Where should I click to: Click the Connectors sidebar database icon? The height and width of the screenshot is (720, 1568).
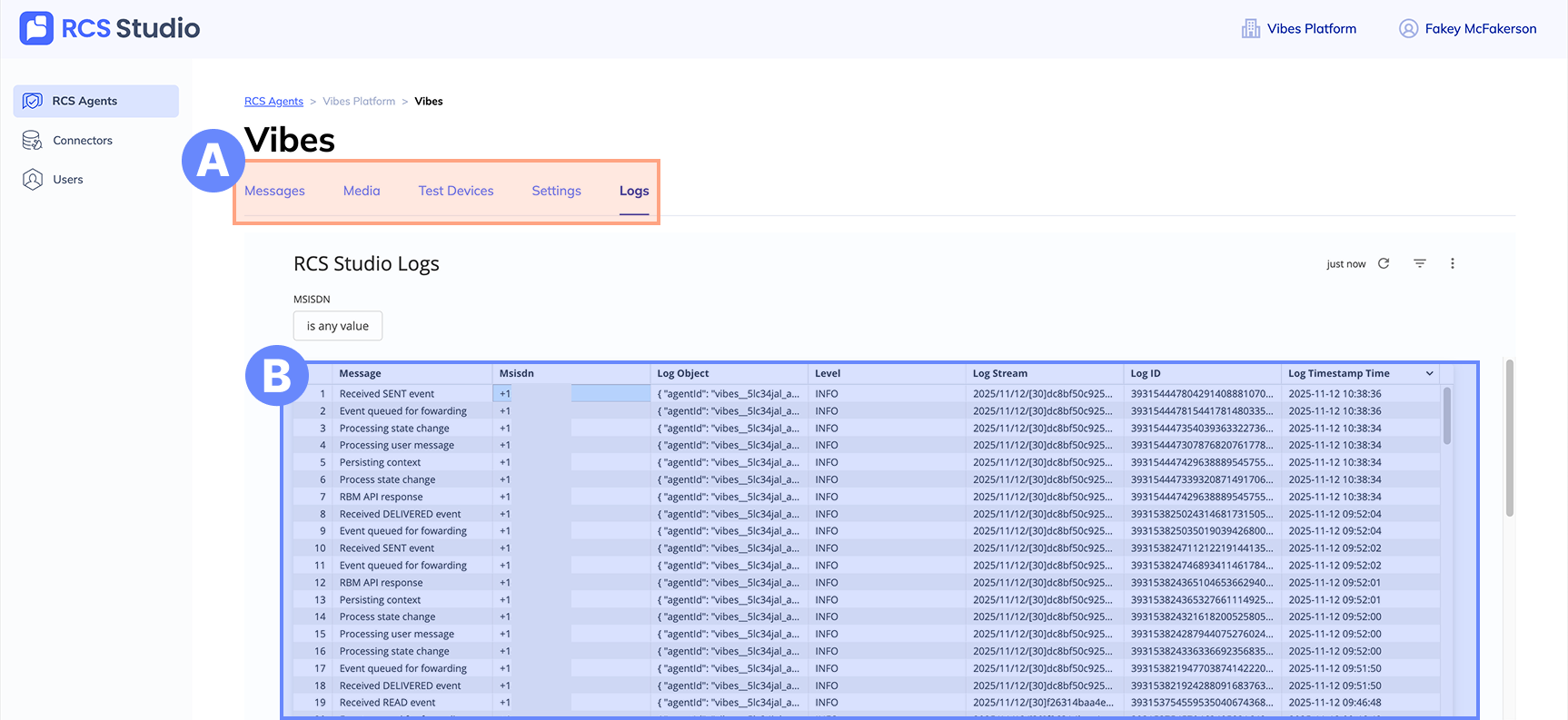[x=33, y=140]
